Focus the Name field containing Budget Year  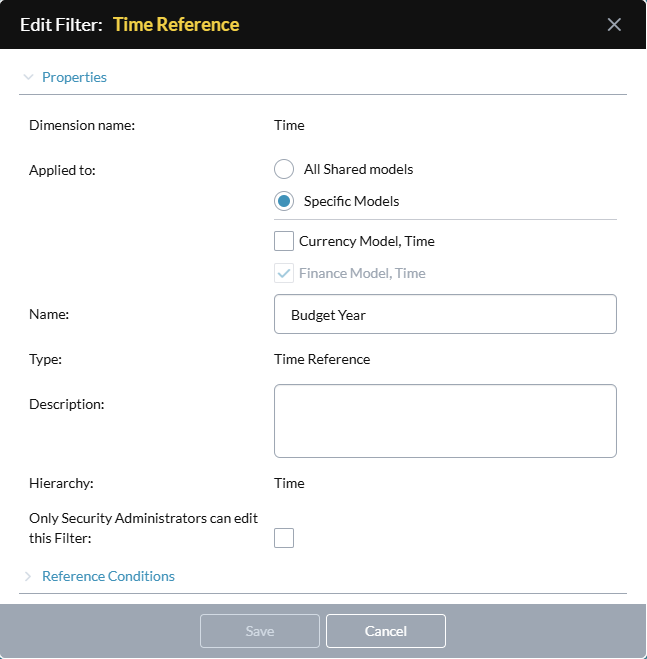[445, 314]
